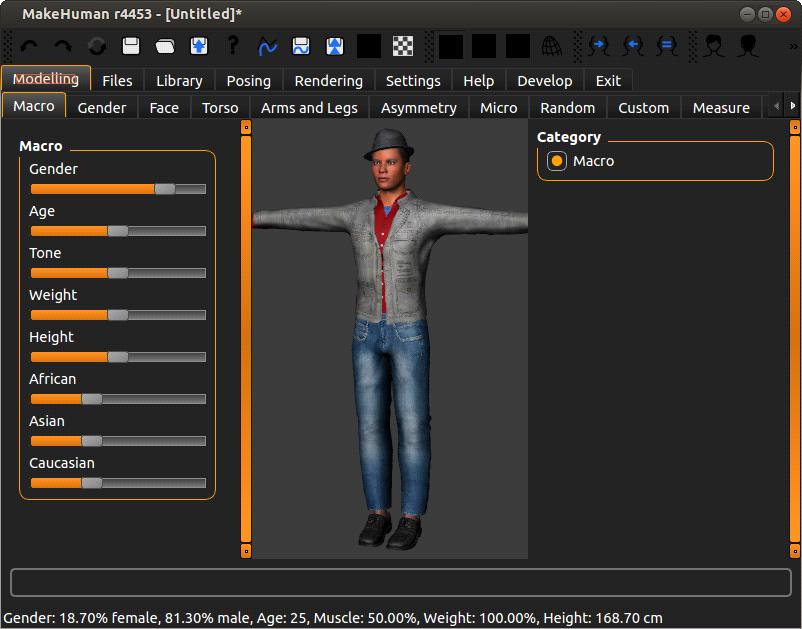Open the Arms and Legs sub-tab
This screenshot has height=629, width=802.
pyautogui.click(x=309, y=108)
